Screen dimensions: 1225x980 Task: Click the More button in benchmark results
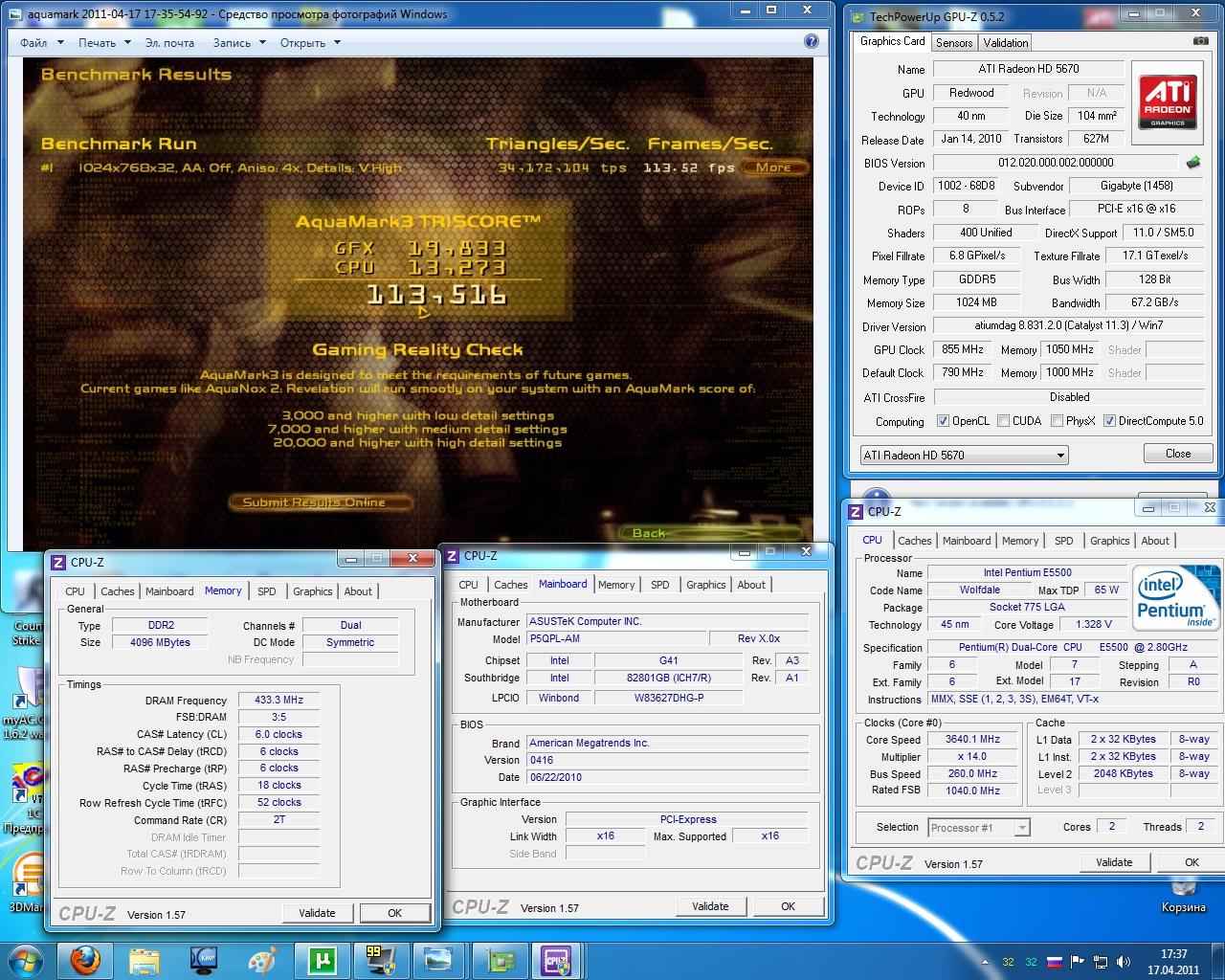(773, 167)
